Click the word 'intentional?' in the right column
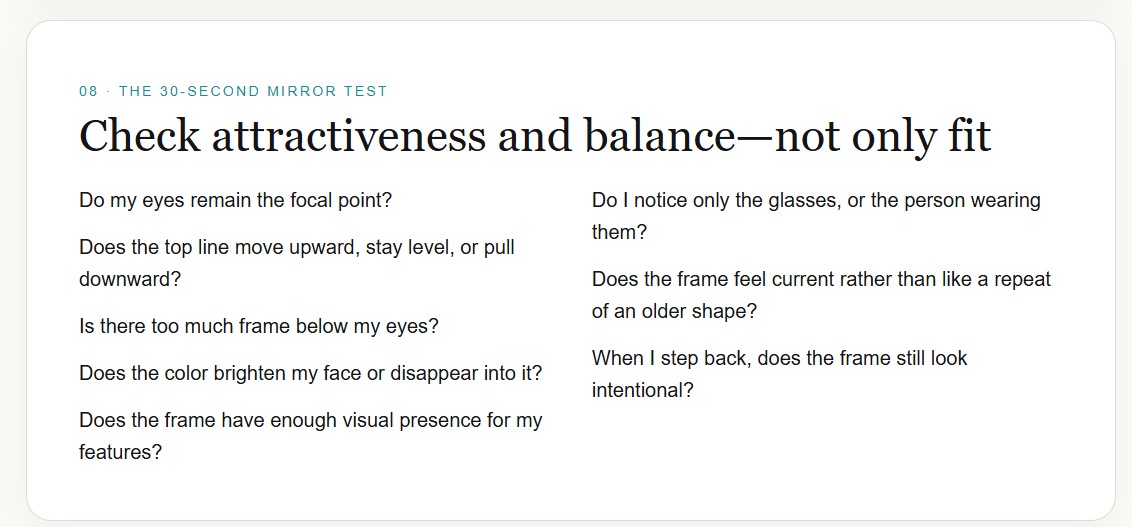Image resolution: width=1132 pixels, height=527 pixels. click(643, 390)
